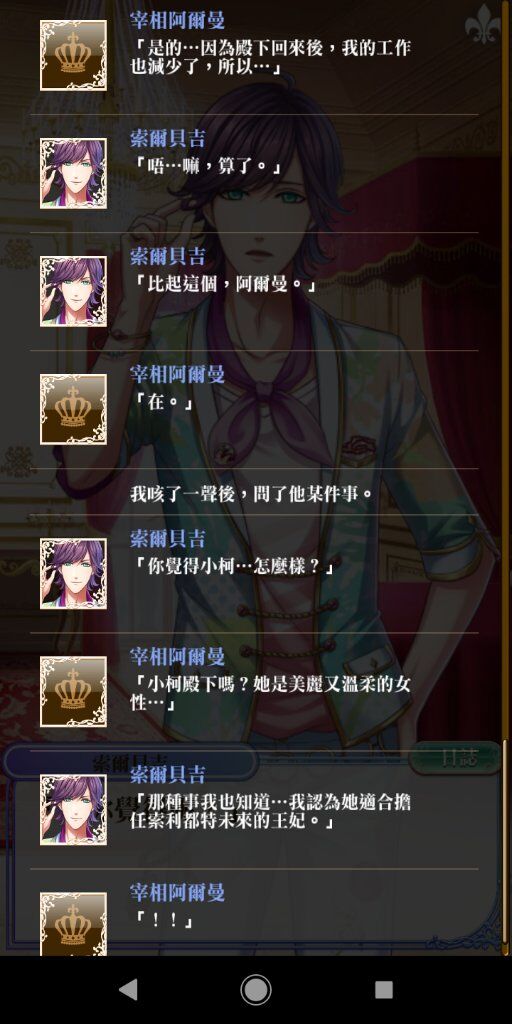512x1024 pixels.
Task: Tap the crown avatar beside 「在。」
Action: pos(73,409)
